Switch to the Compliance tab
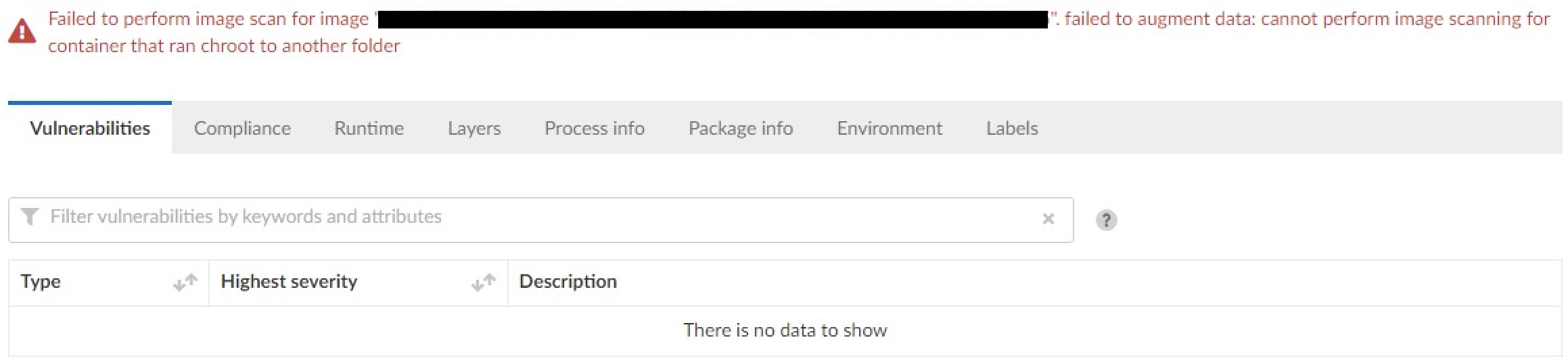The width and height of the screenshot is (1568, 363). (242, 128)
